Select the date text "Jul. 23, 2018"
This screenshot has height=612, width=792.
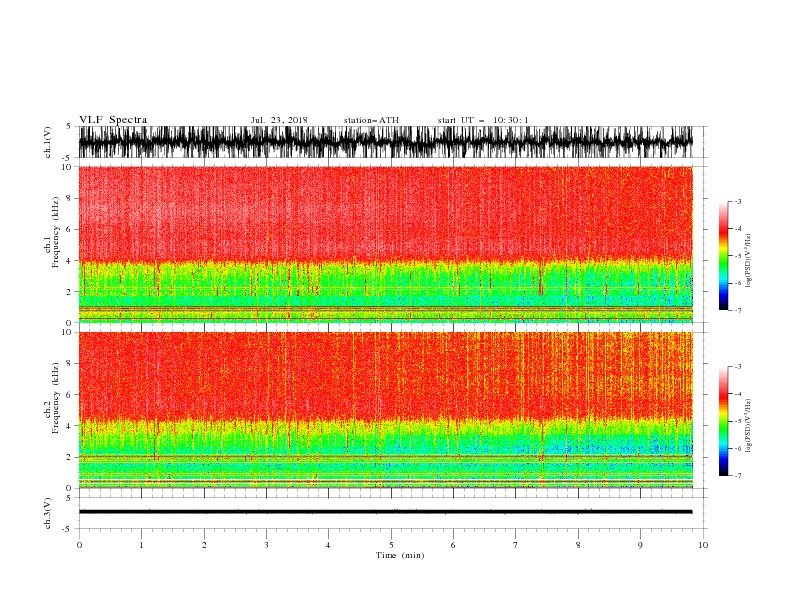(x=279, y=120)
